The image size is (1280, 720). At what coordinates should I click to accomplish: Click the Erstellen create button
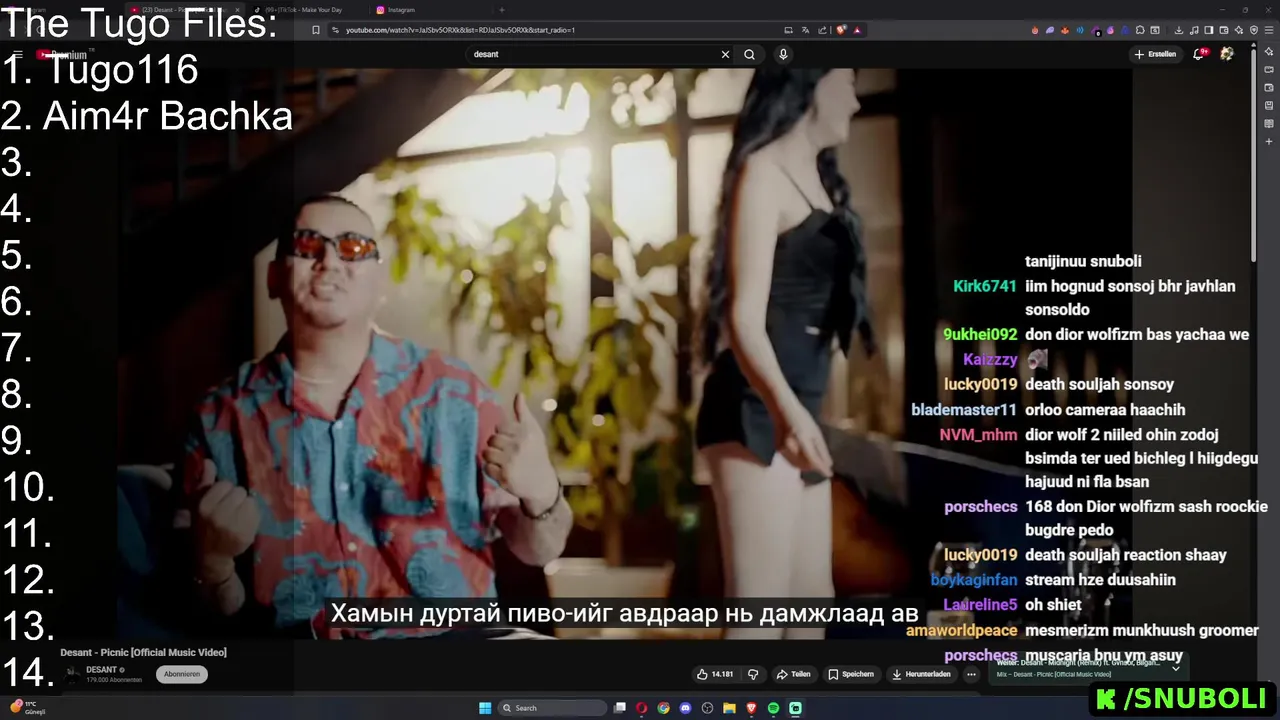(x=1155, y=54)
